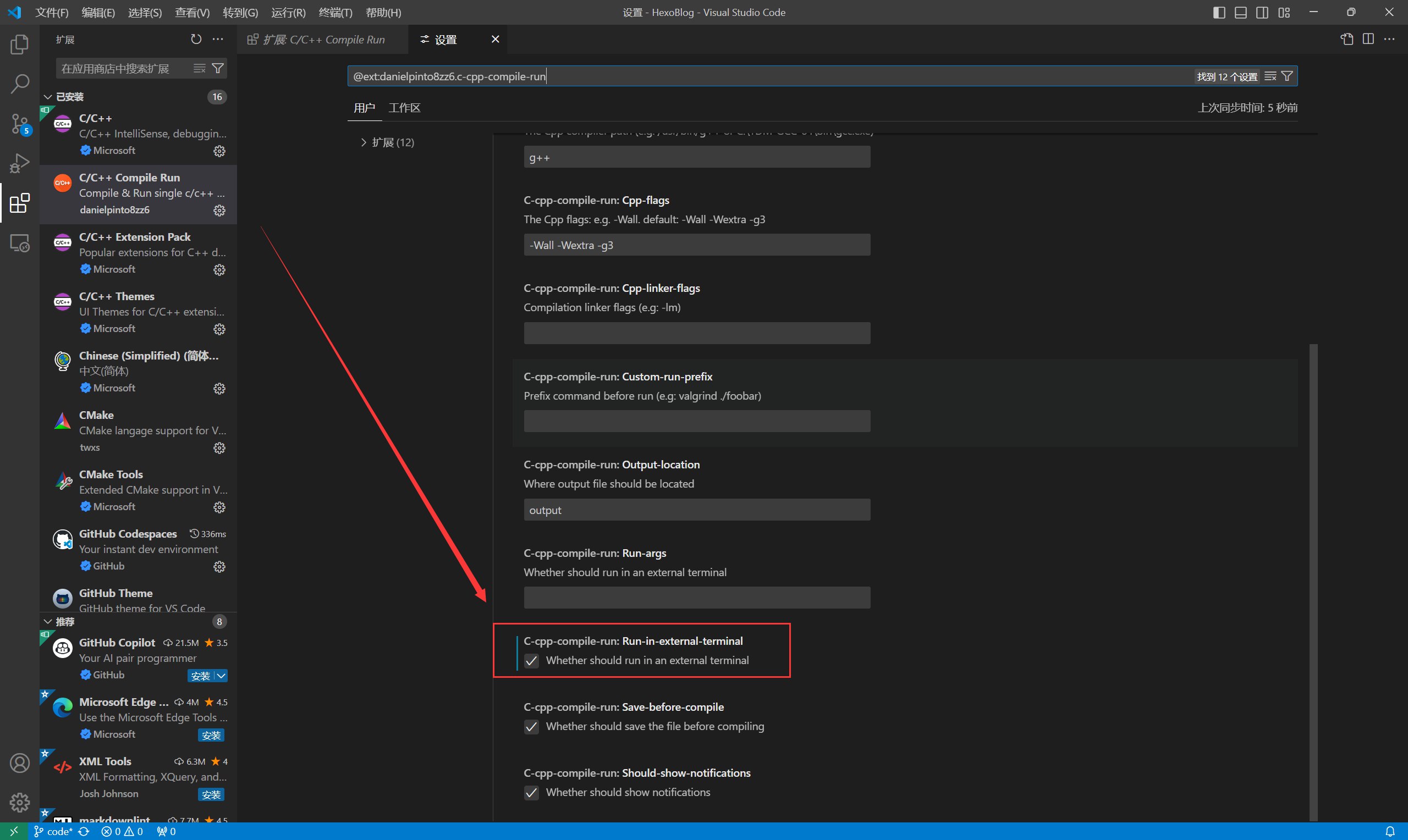
Task: Refresh the extensions list
Action: click(196, 39)
